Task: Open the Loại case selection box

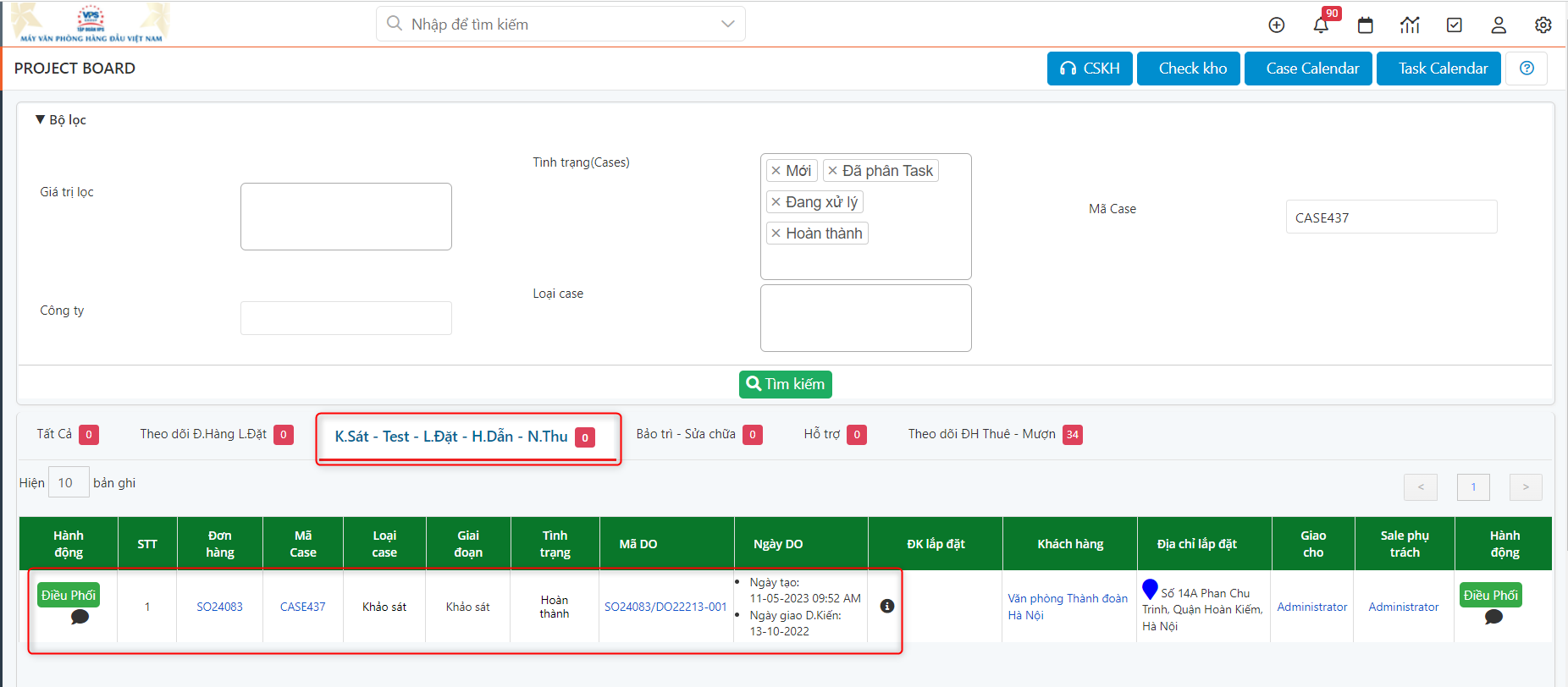Action: click(x=866, y=318)
